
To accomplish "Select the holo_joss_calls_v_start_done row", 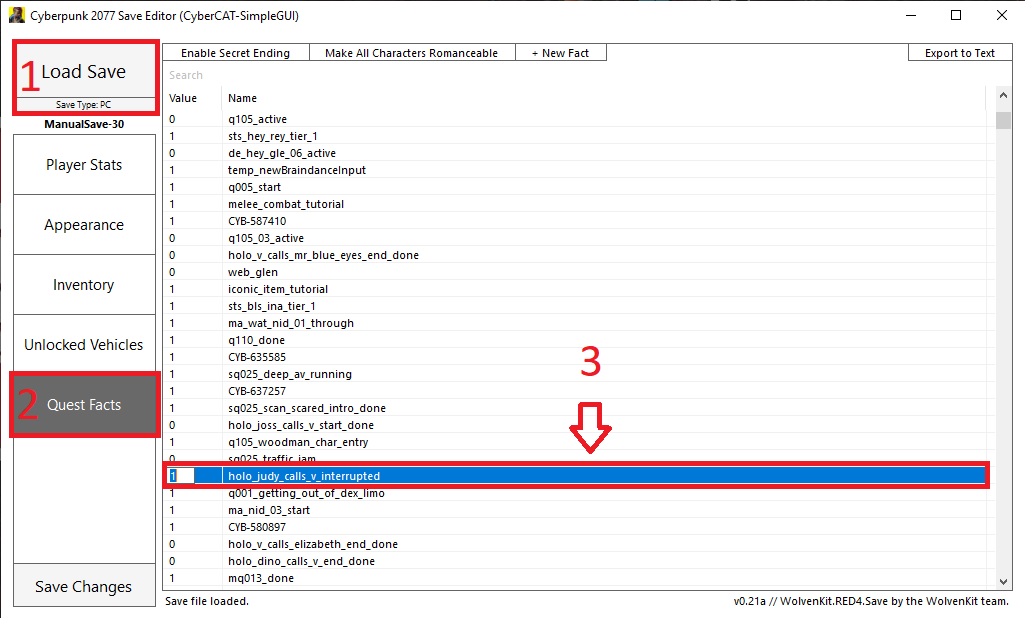I will click(x=575, y=426).
